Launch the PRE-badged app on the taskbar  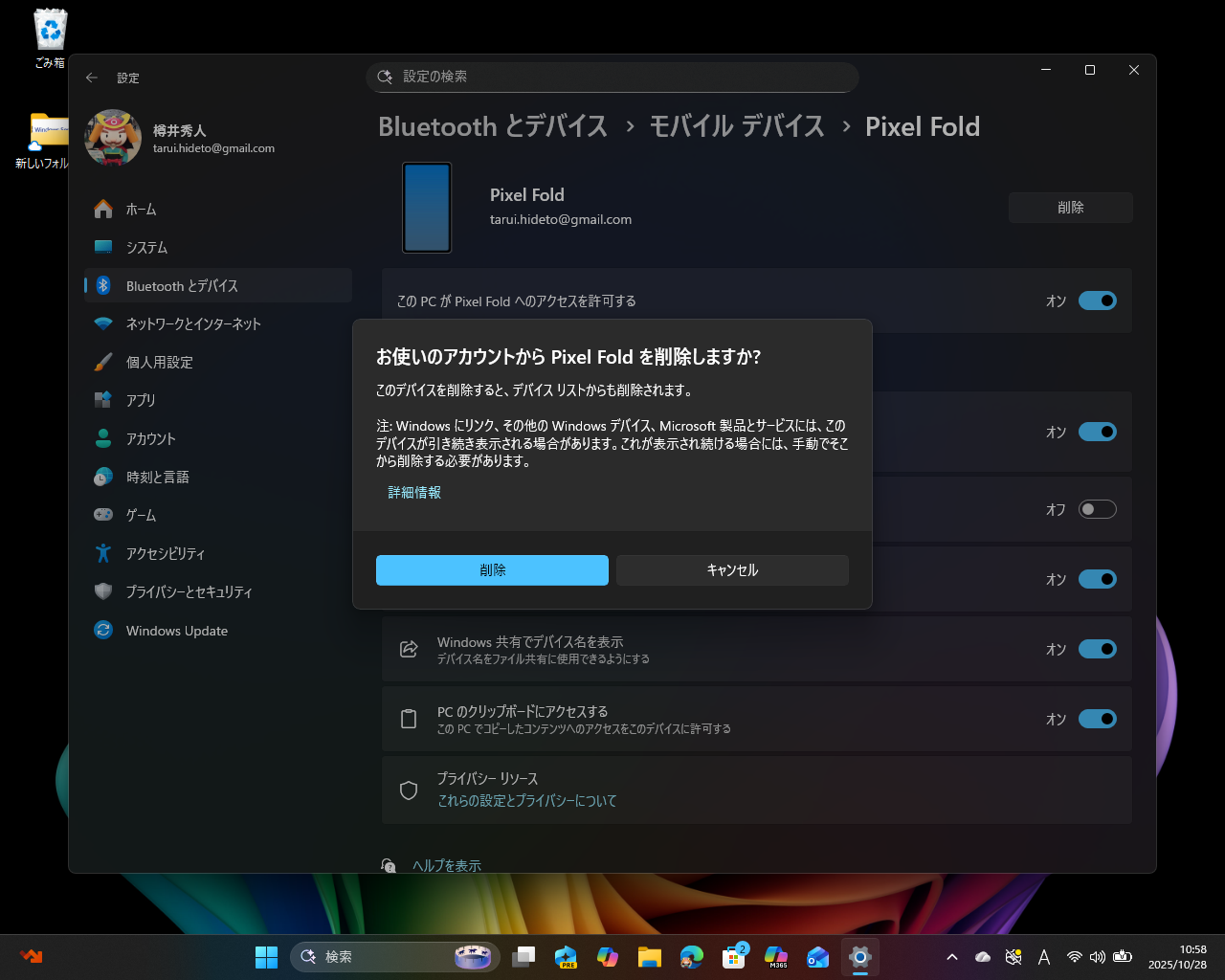click(566, 957)
